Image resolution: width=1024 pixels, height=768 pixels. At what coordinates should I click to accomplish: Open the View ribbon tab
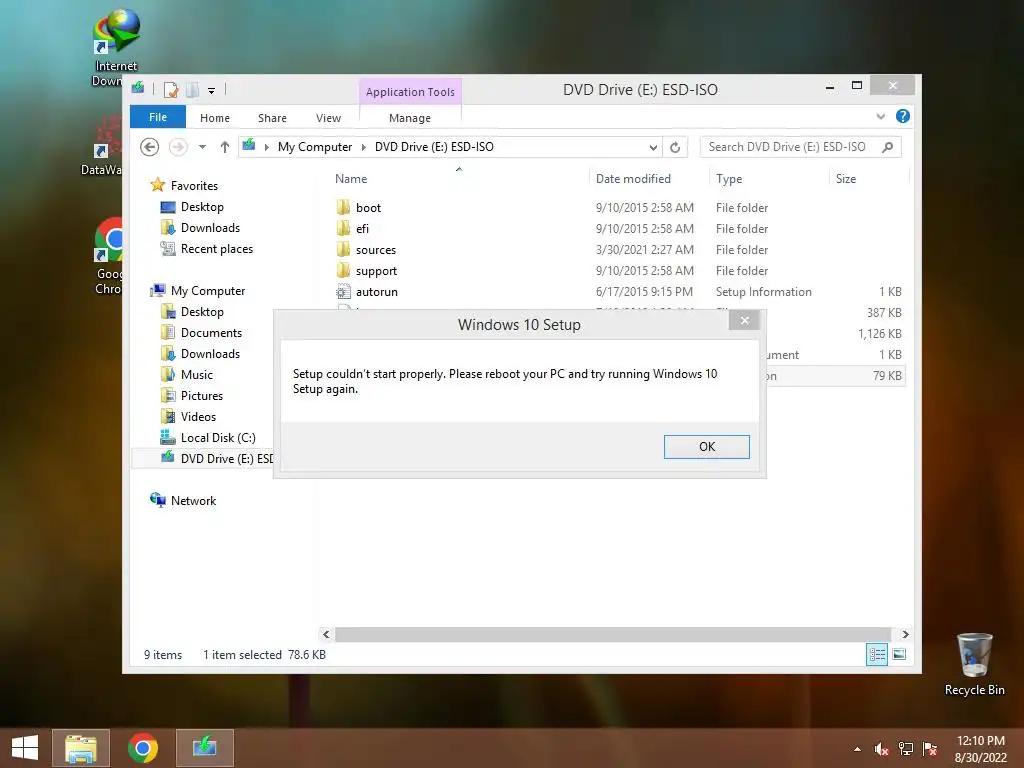(328, 118)
